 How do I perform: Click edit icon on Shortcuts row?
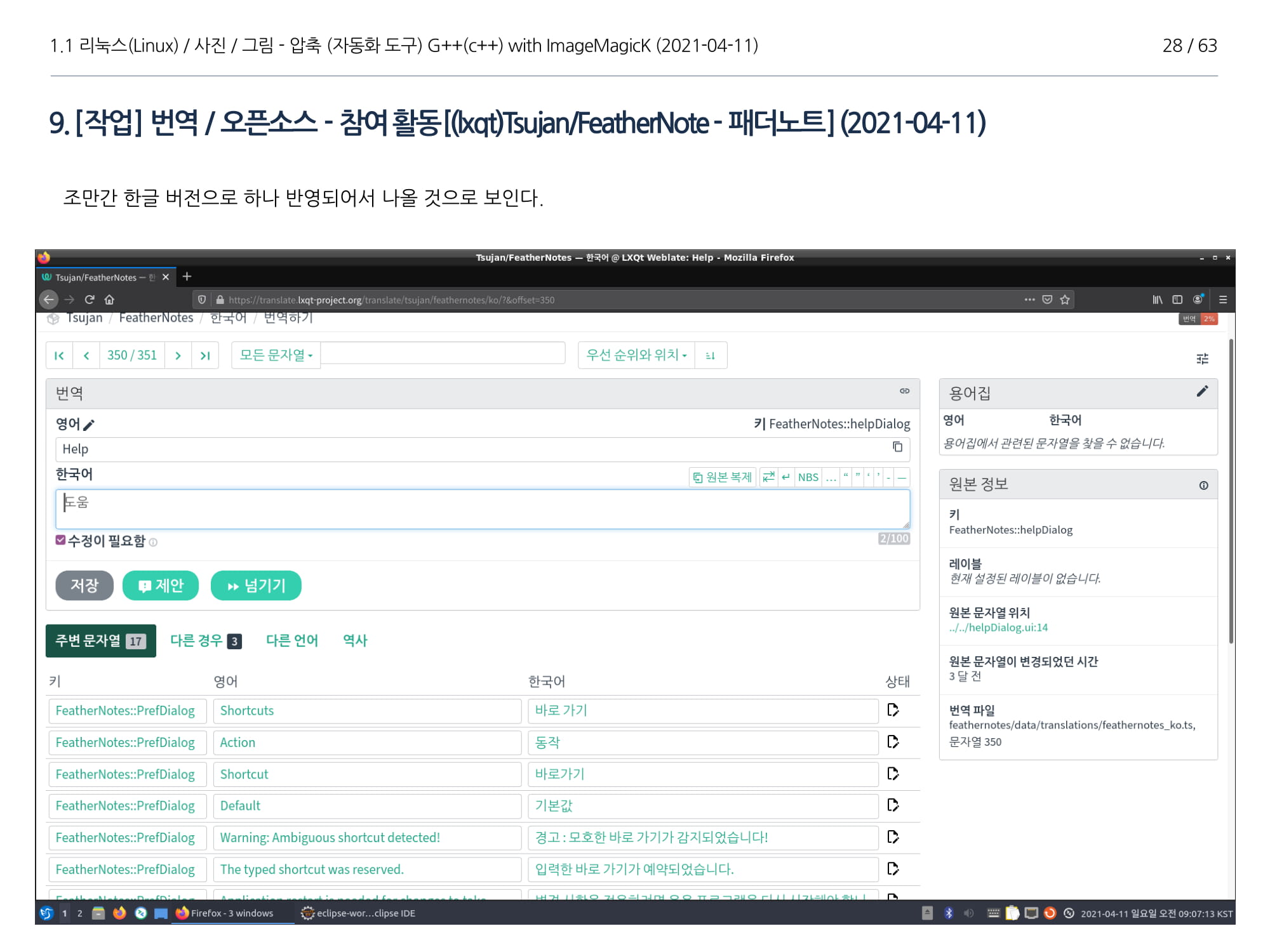pyautogui.click(x=893, y=710)
